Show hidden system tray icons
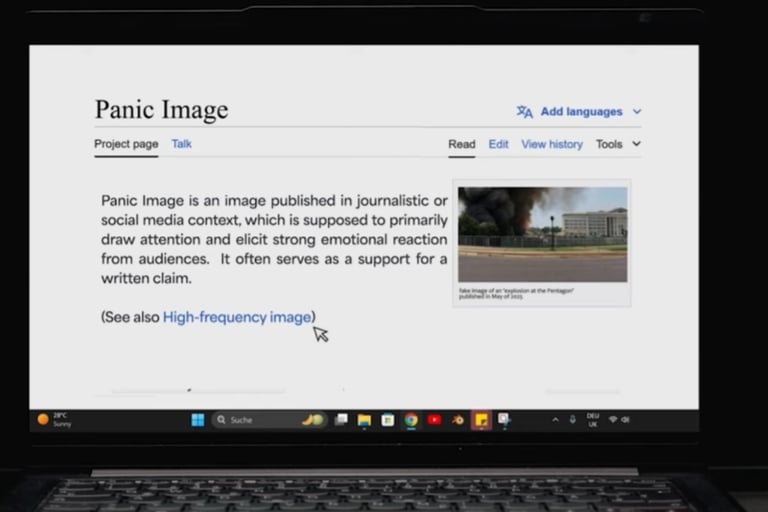 tap(555, 419)
